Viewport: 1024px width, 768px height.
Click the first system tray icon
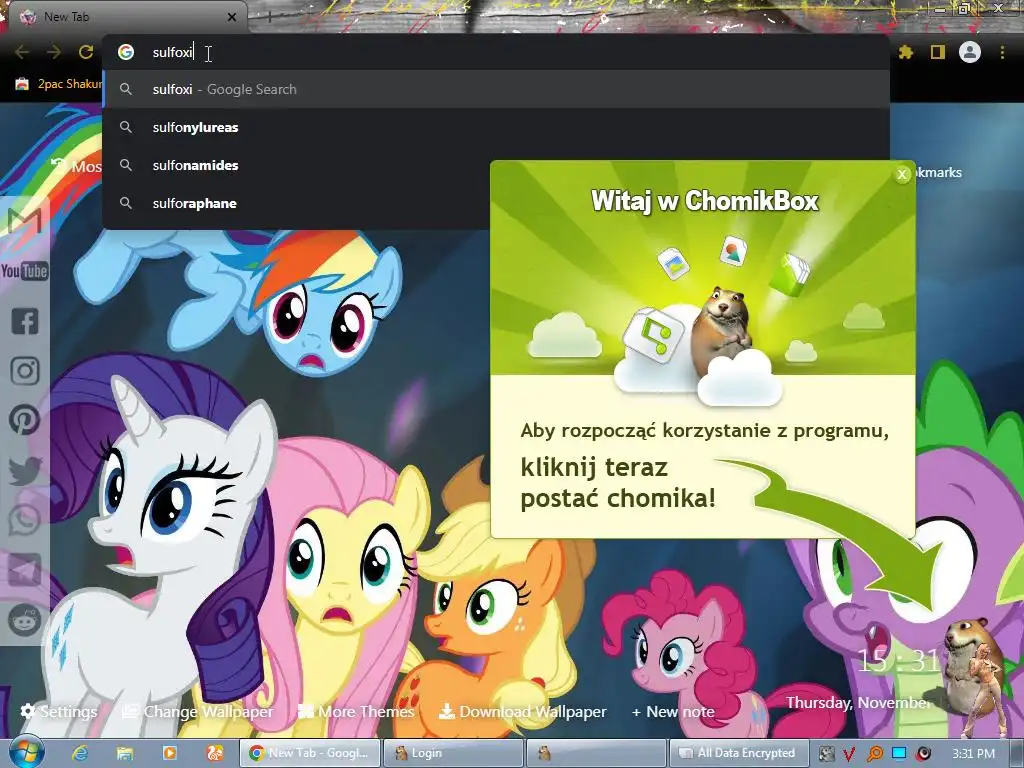(x=826, y=754)
